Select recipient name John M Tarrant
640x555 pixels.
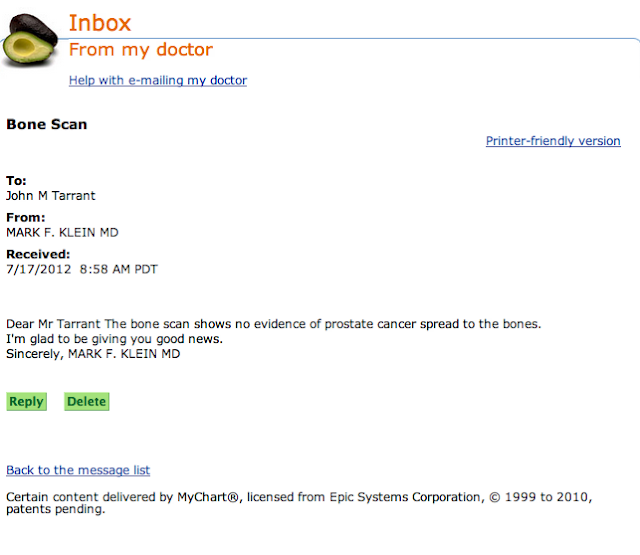(51, 195)
